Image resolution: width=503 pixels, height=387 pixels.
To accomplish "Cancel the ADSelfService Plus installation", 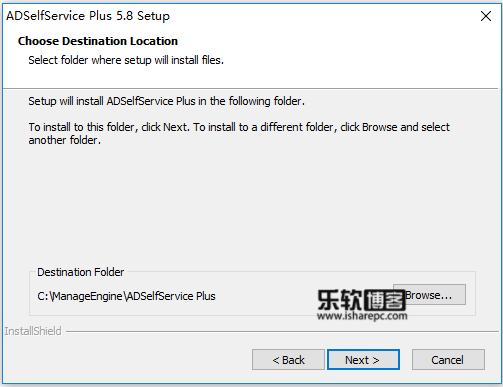I will pos(448,360).
